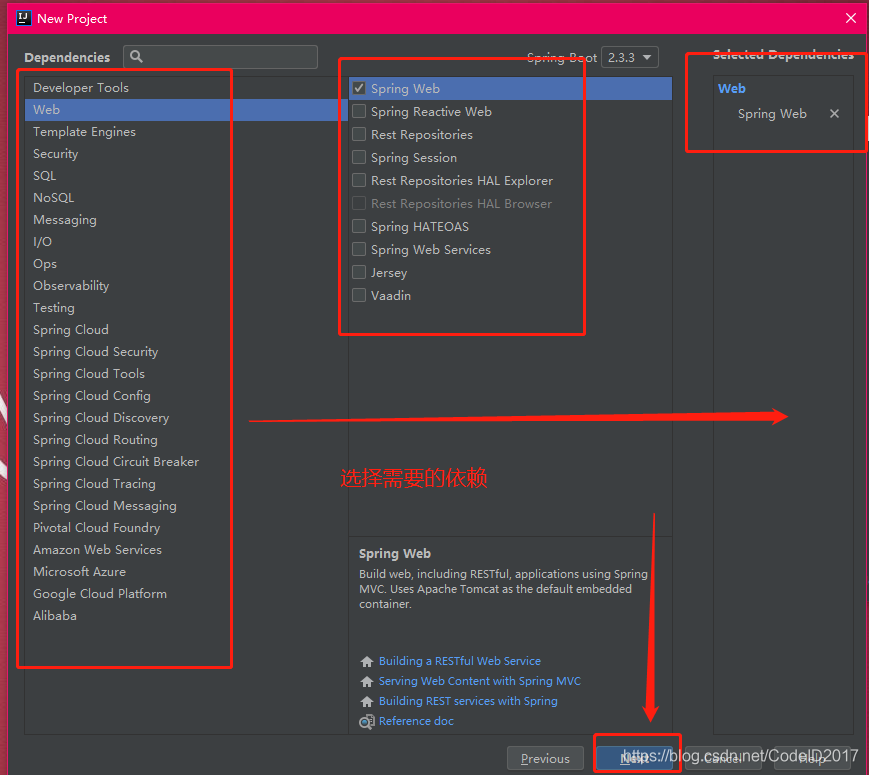This screenshot has width=869, height=775.
Task: Check the Spring Session option
Action: (x=359, y=157)
